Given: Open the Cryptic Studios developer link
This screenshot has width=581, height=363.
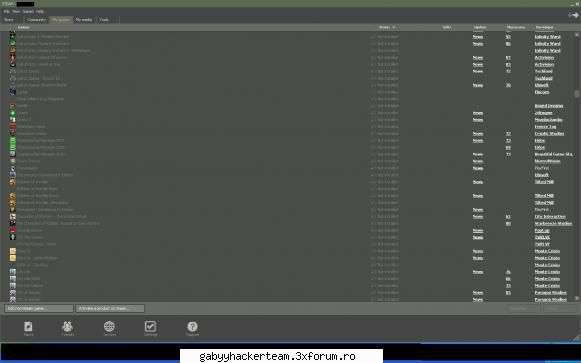Looking at the screenshot, I should point(549,133).
